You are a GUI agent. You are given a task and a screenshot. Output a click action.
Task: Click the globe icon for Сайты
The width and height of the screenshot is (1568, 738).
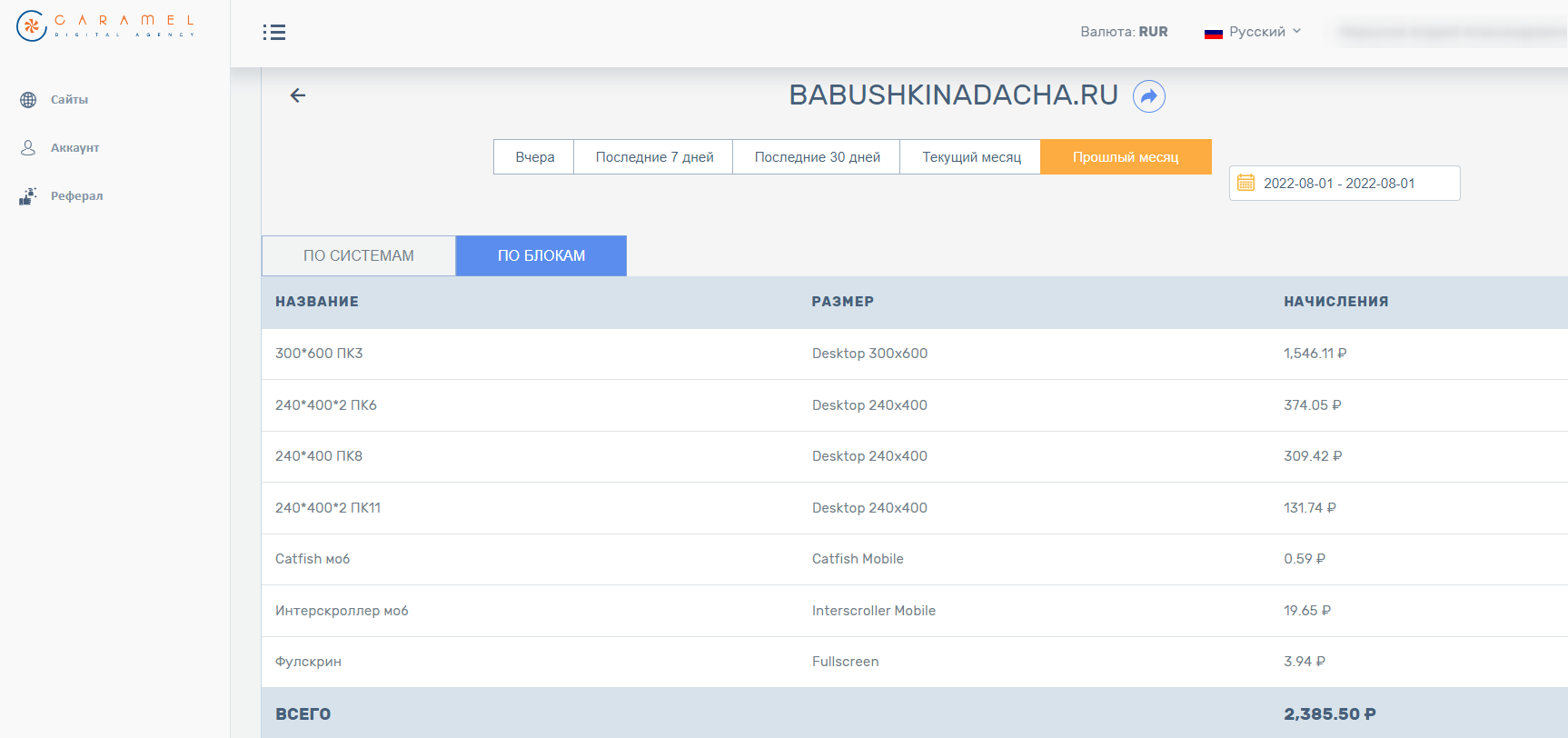[x=28, y=100]
